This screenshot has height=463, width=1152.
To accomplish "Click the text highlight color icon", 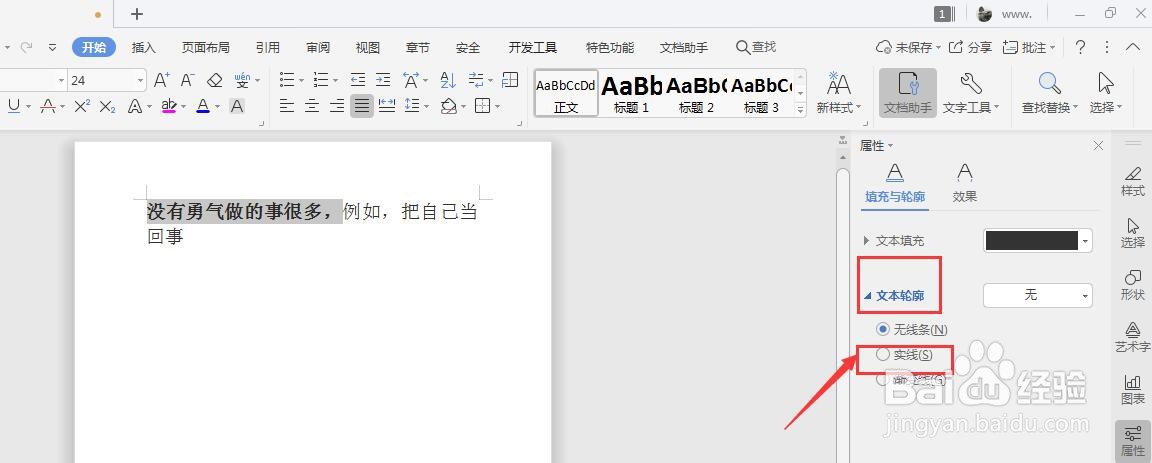I will [169, 107].
